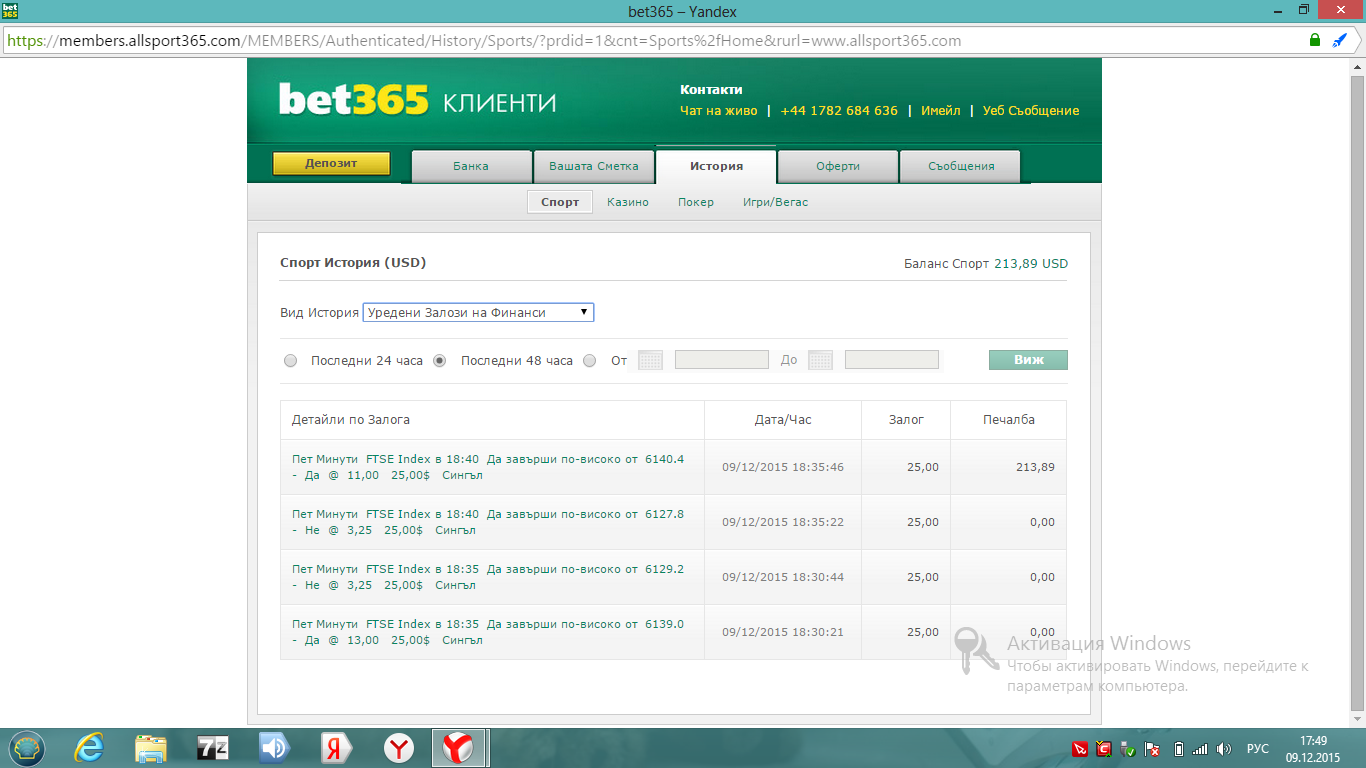Click the Залог column header
This screenshot has height=768, width=1366.
click(906, 420)
